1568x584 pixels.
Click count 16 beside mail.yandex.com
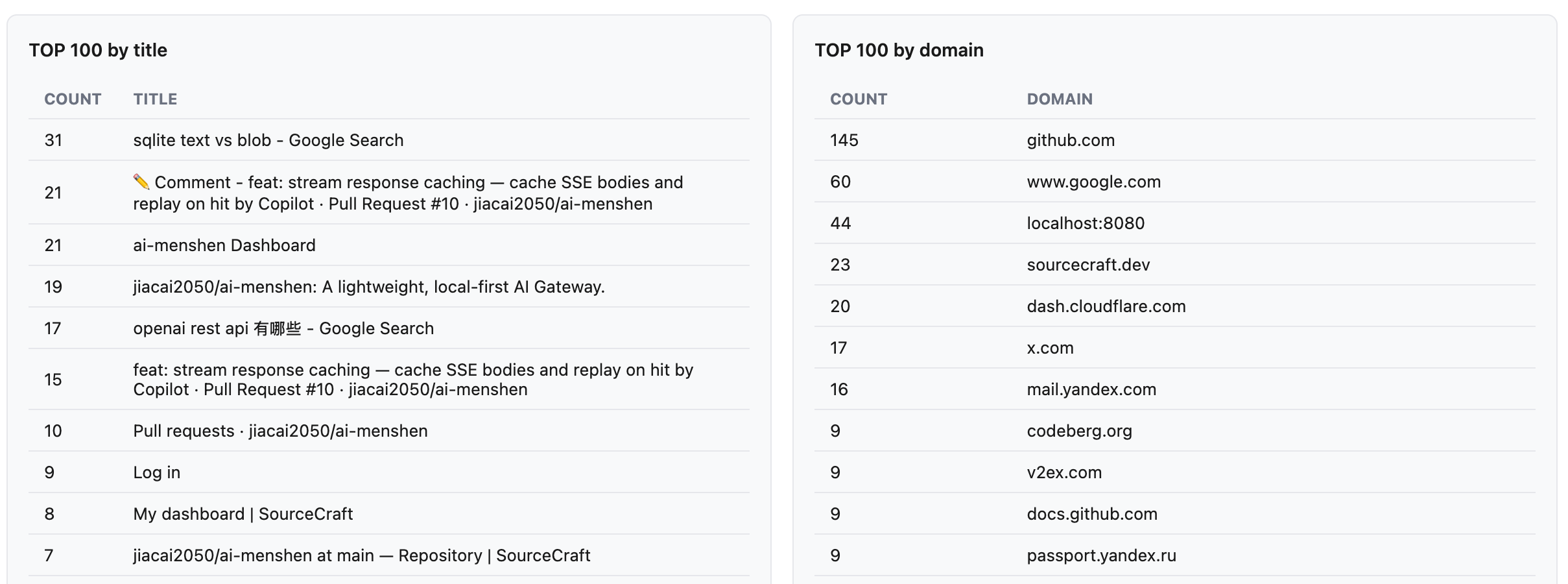[839, 389]
